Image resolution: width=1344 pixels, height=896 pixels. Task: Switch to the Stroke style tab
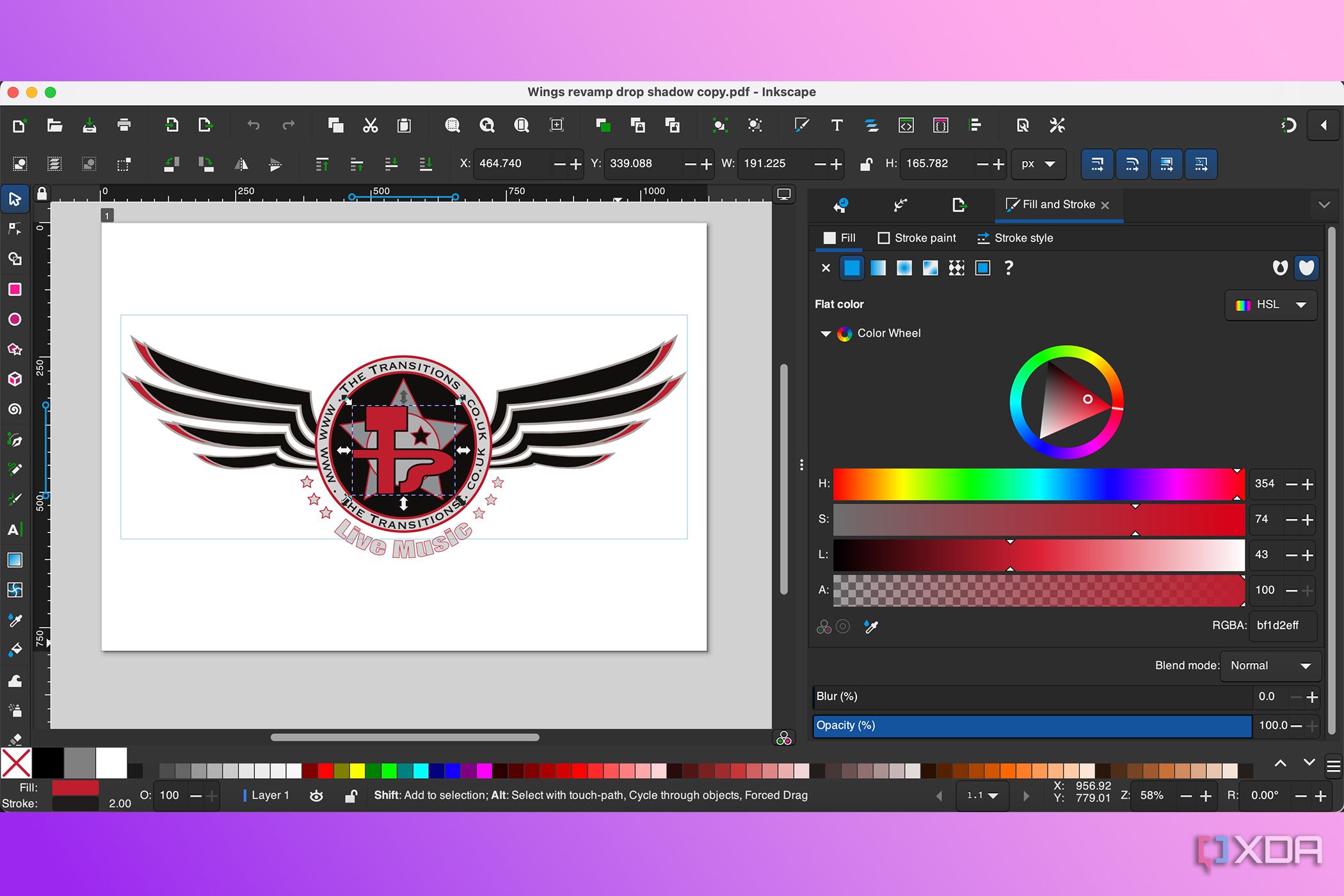[1015, 238]
